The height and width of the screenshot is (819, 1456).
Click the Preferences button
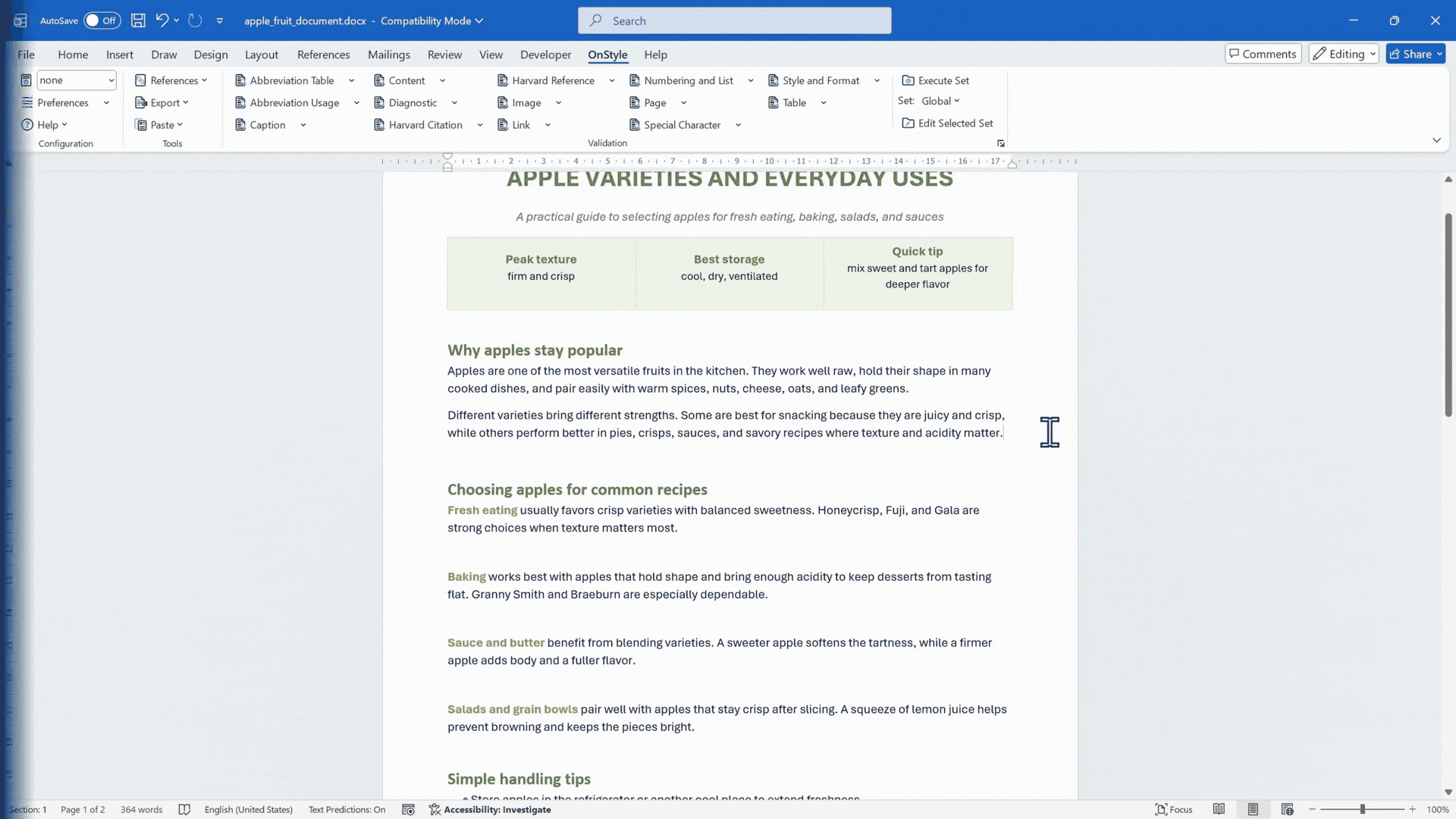pos(55,102)
